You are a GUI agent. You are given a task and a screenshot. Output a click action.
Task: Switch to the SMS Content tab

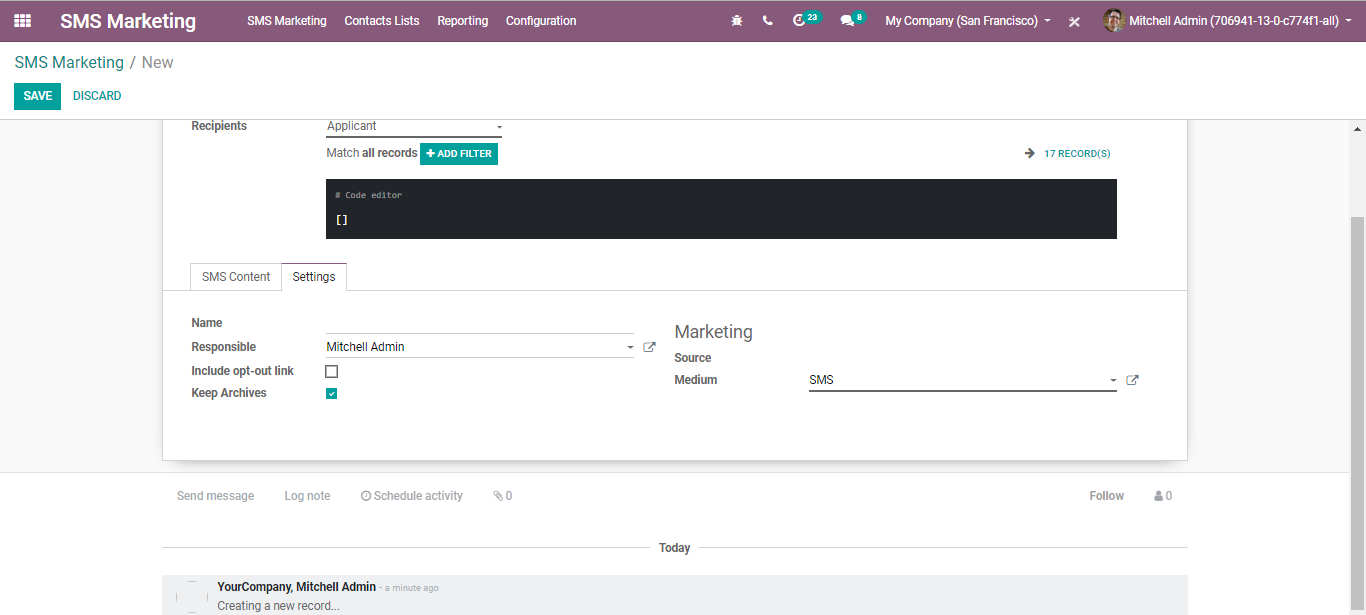236,277
